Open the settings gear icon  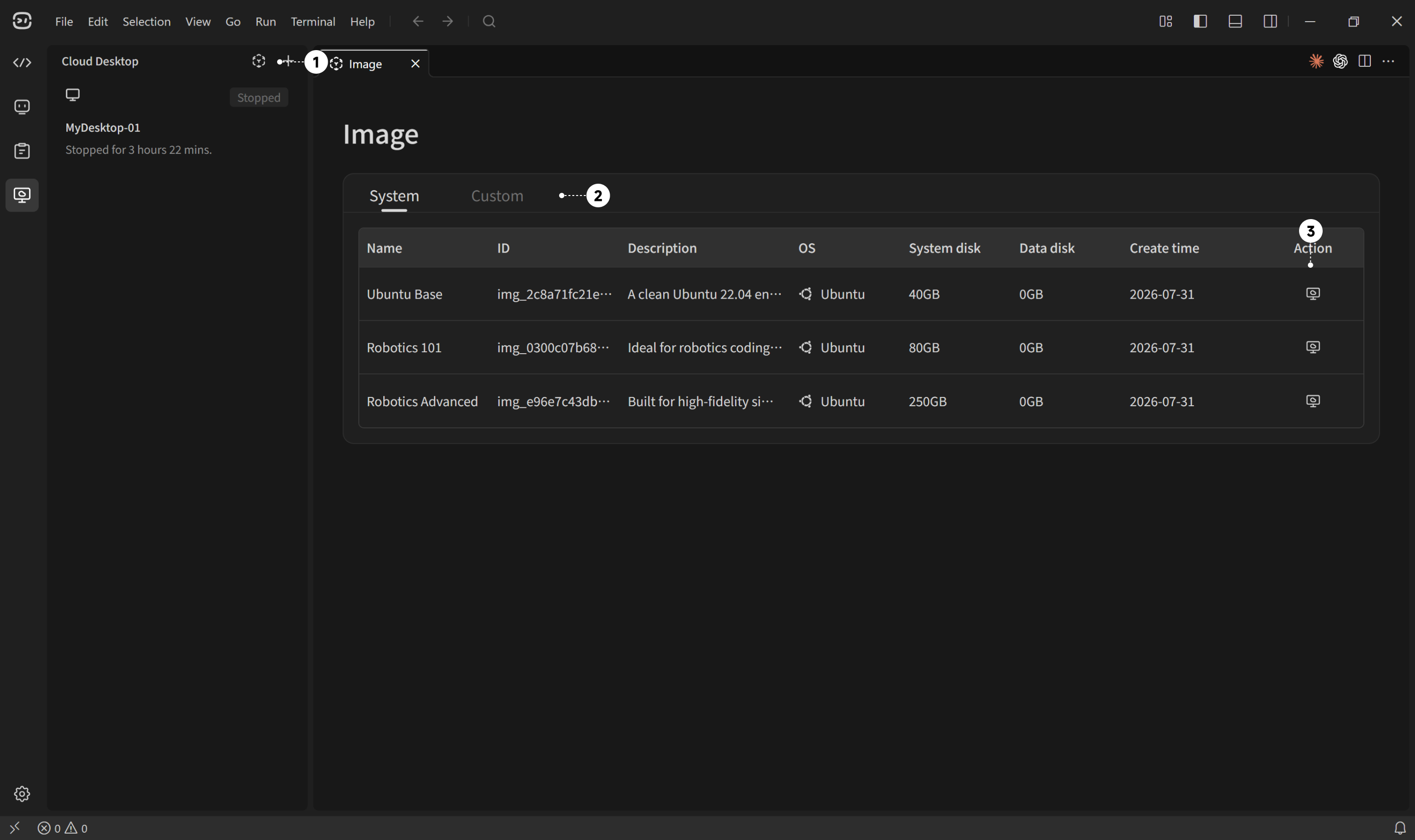(x=22, y=794)
